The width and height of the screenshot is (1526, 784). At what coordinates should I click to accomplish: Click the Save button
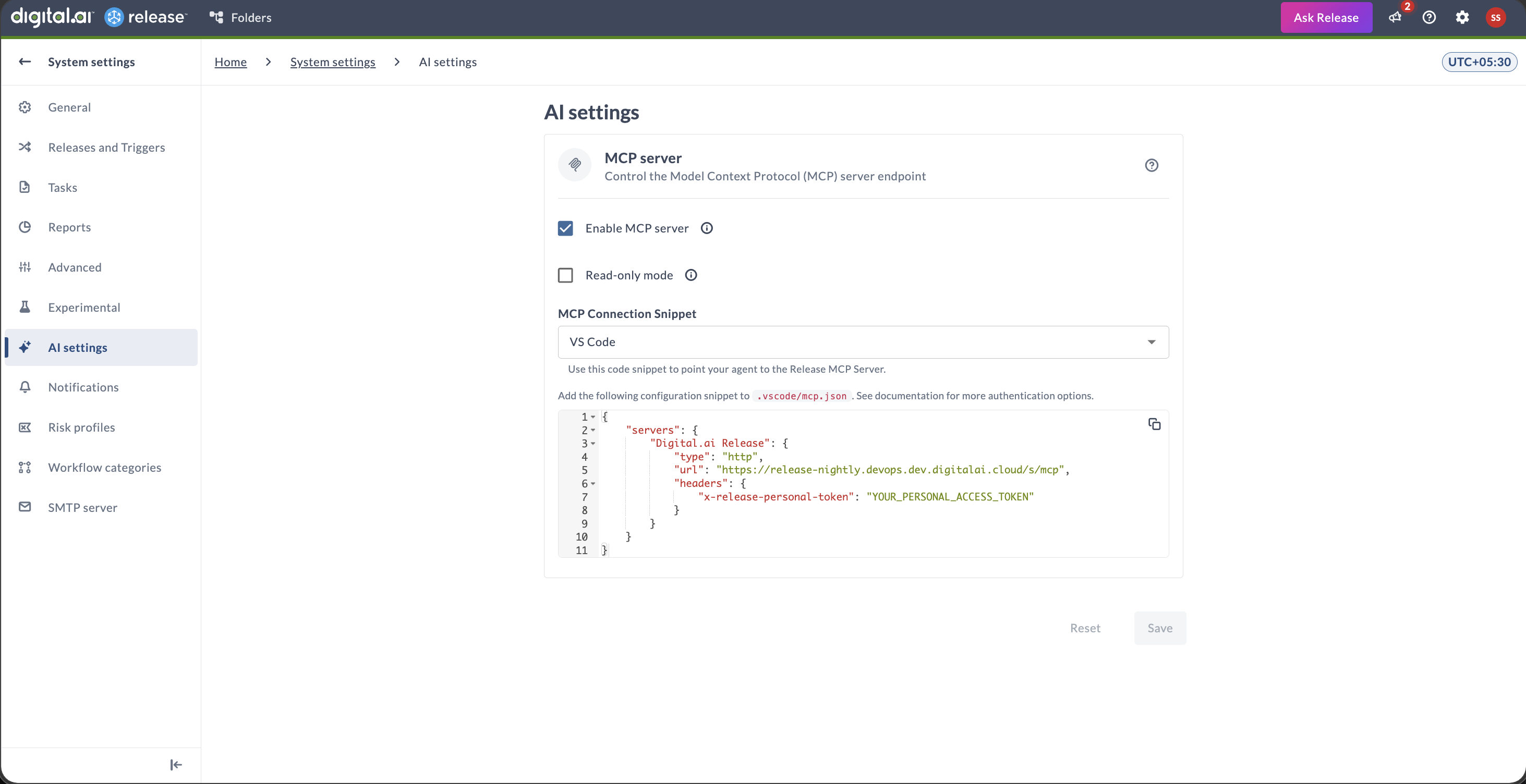[x=1159, y=628]
